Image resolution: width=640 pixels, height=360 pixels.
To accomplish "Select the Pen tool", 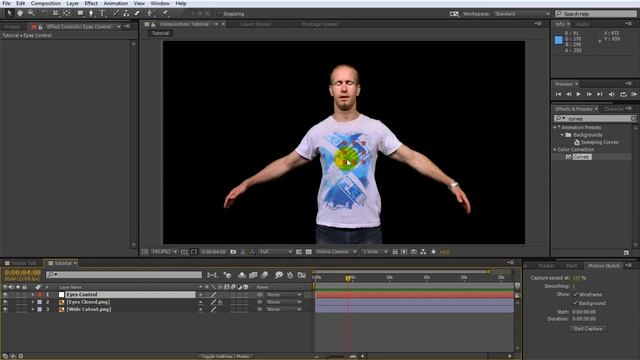I will pos(91,13).
